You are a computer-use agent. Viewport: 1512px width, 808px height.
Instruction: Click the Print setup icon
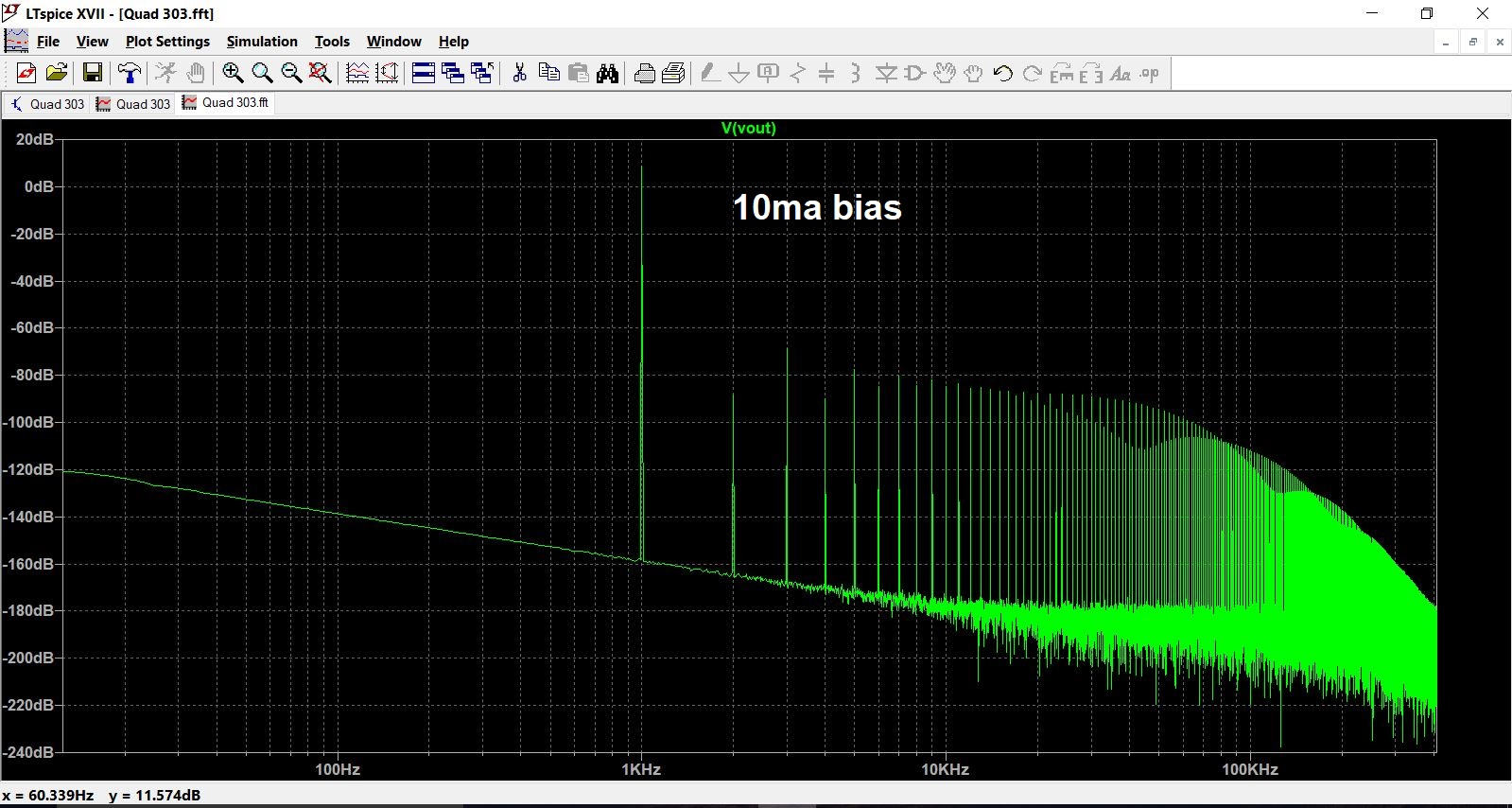click(645, 73)
